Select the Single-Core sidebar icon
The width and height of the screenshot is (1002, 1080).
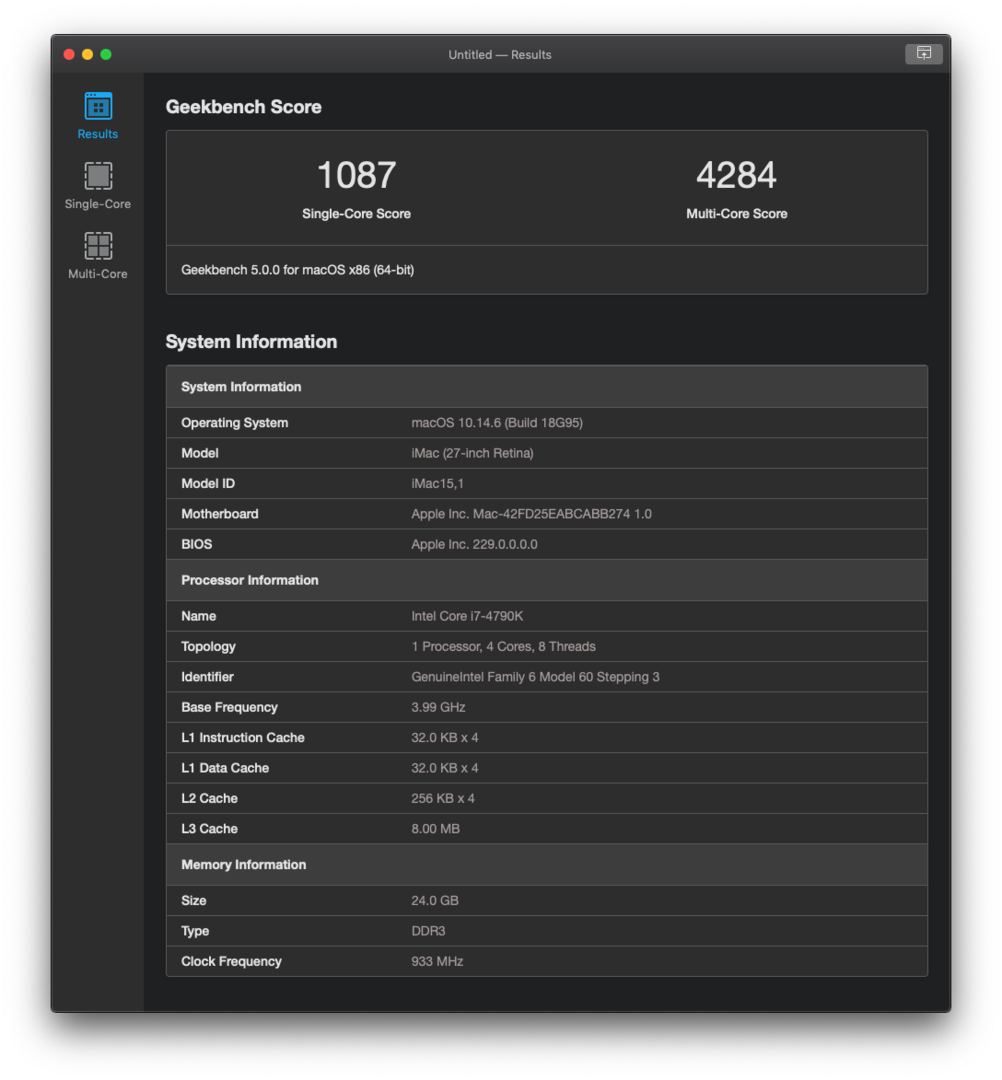pos(98,176)
